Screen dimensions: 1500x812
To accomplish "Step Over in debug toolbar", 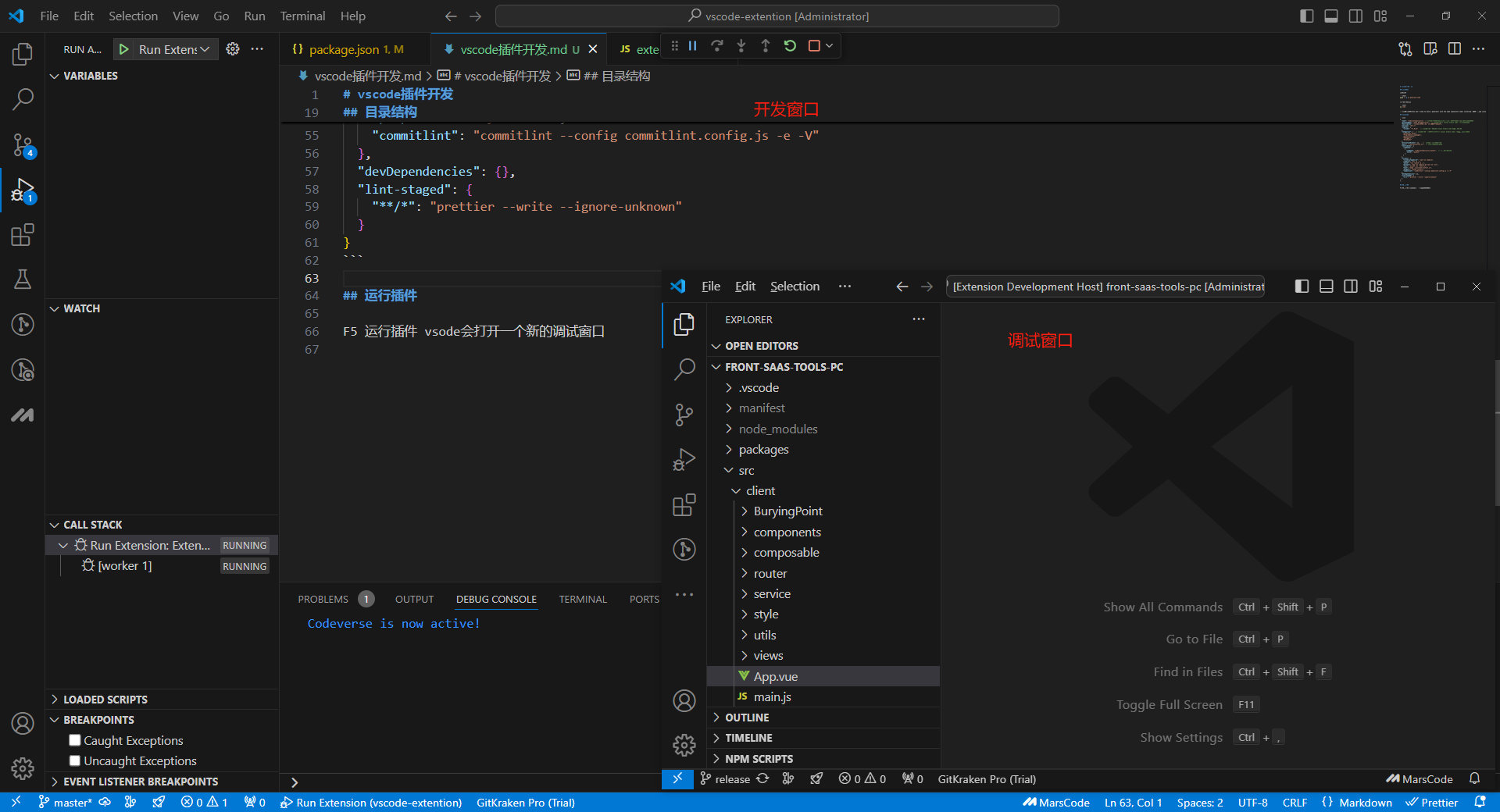I will point(716,46).
